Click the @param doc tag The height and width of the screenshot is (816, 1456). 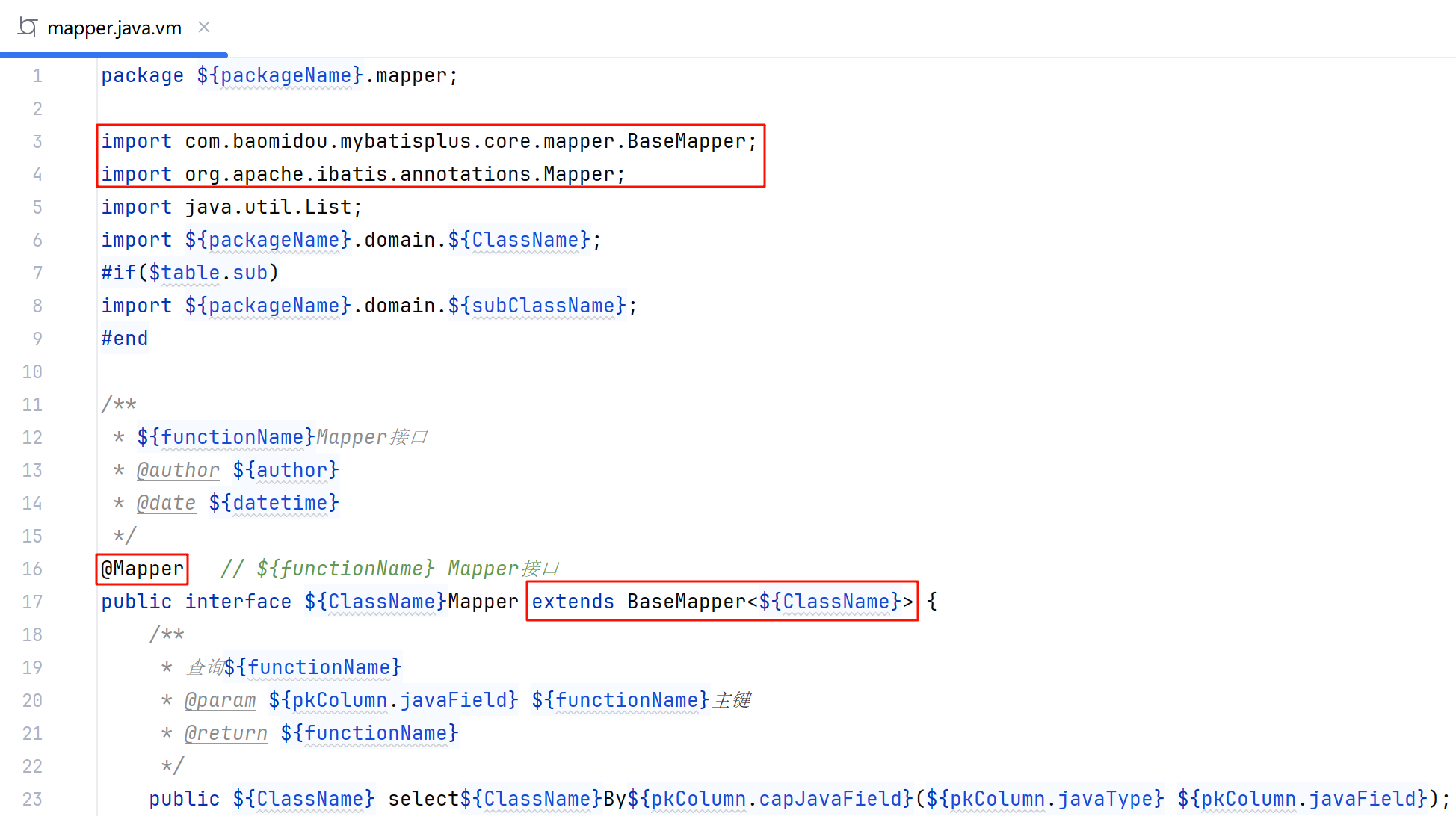(220, 701)
